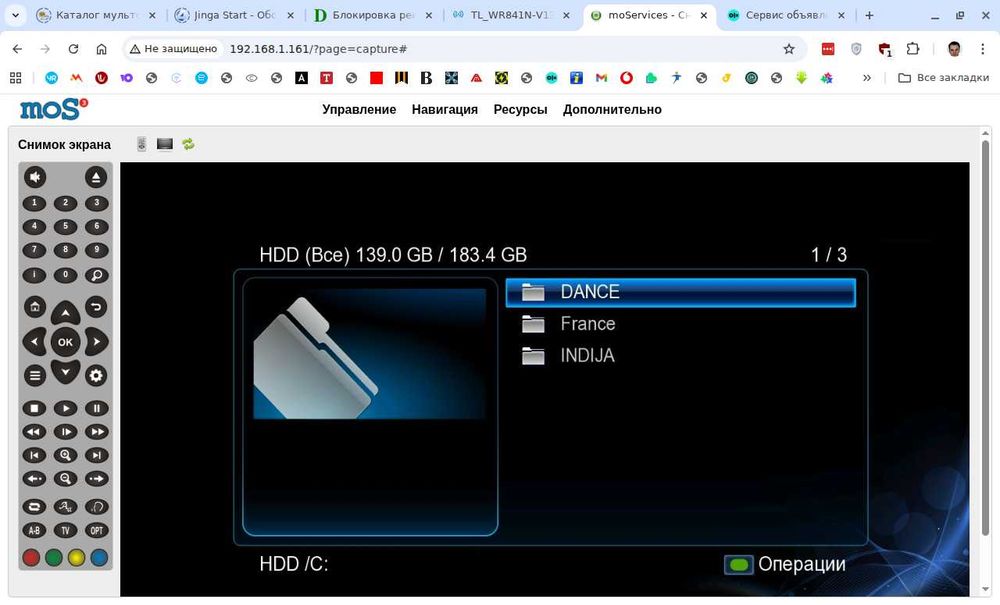The height and width of the screenshot is (605, 1000).
Task: Click the OPT button on the remote
Action: [x=96, y=530]
